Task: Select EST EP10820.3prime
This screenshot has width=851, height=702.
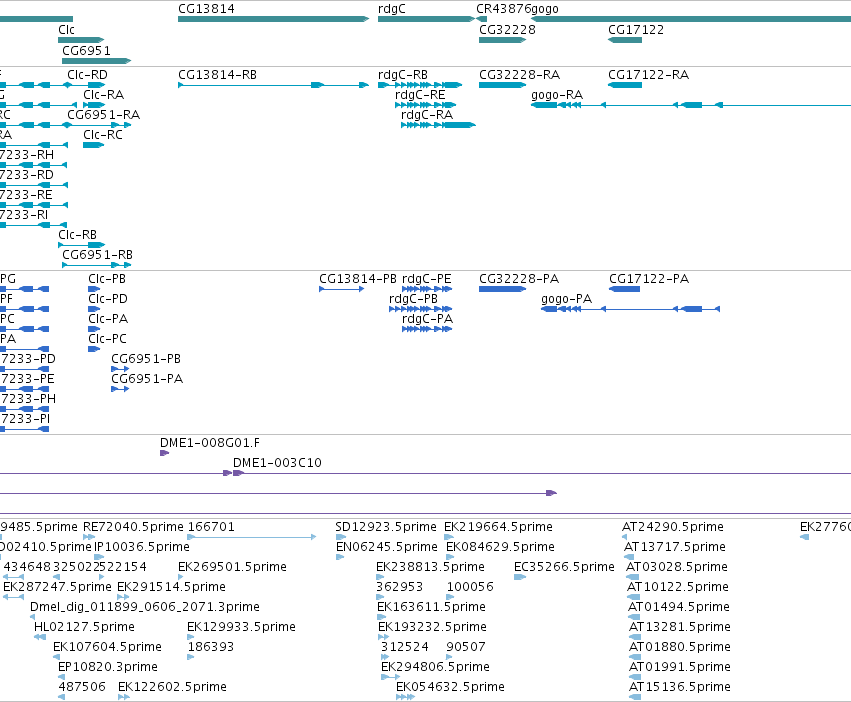Action: pyautogui.click(x=61, y=678)
